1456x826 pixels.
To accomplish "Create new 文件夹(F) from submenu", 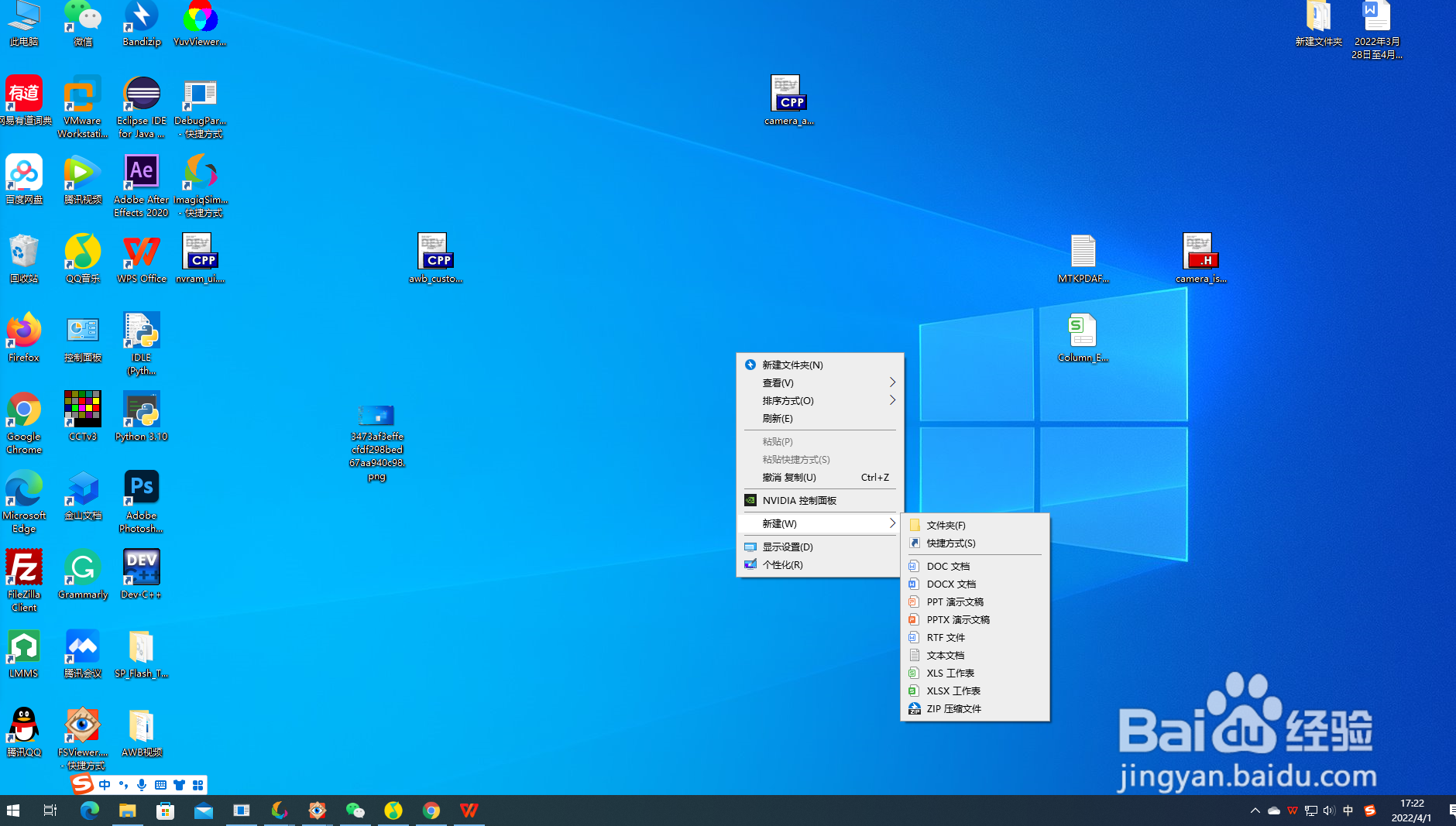I will [975, 525].
